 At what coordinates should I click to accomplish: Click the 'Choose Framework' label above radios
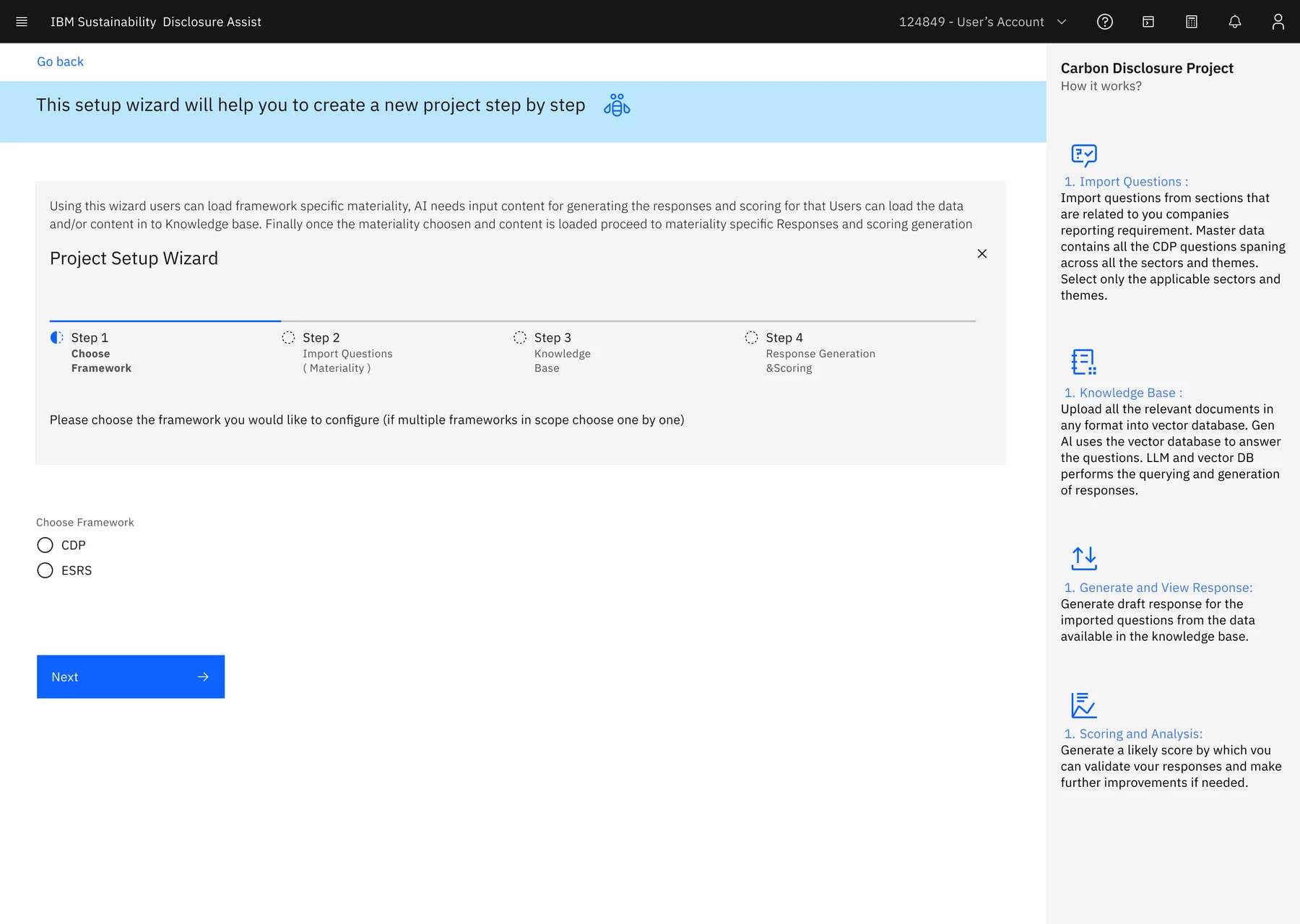coord(85,522)
